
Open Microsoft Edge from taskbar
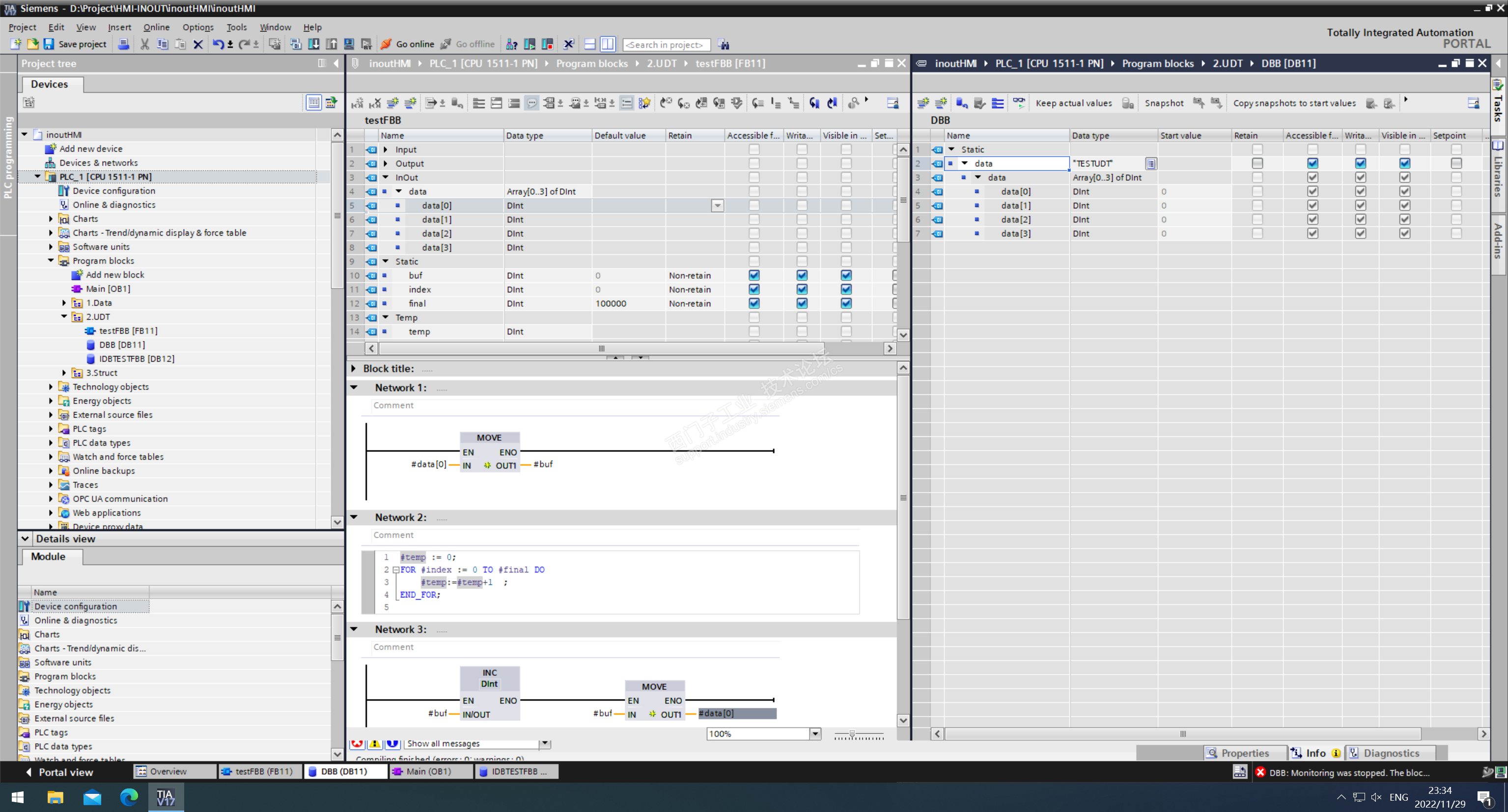coord(129,797)
